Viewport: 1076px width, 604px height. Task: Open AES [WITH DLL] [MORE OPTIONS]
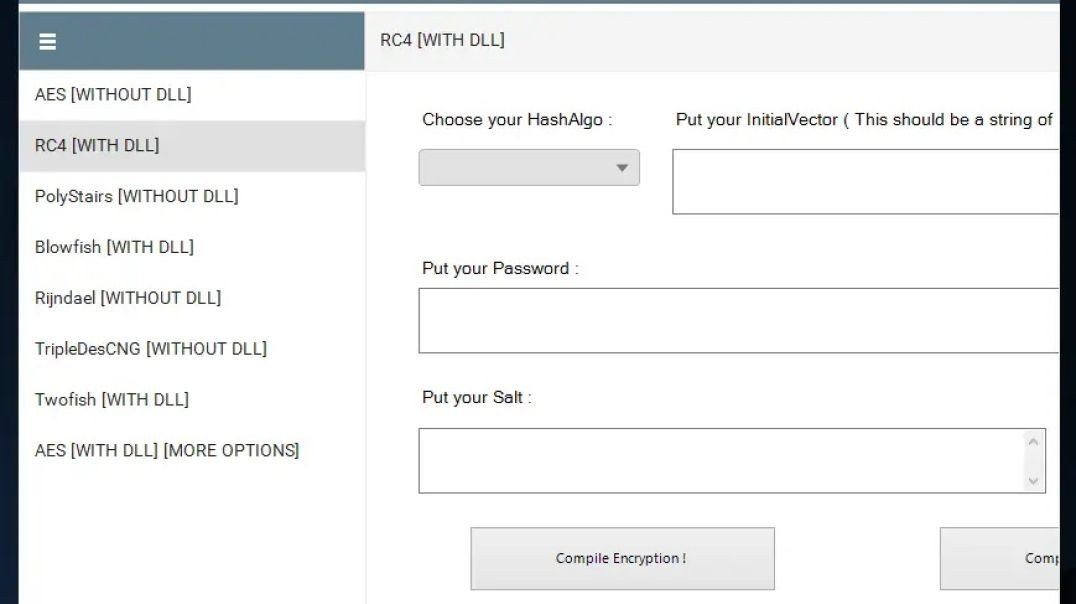pyautogui.click(x=167, y=451)
